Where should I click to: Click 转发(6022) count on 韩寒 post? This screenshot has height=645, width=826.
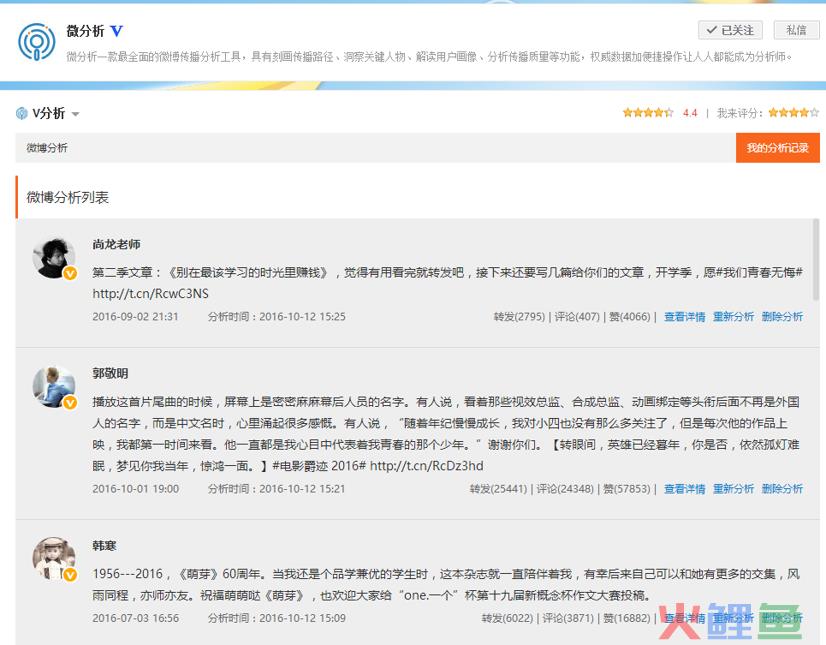click(507, 618)
